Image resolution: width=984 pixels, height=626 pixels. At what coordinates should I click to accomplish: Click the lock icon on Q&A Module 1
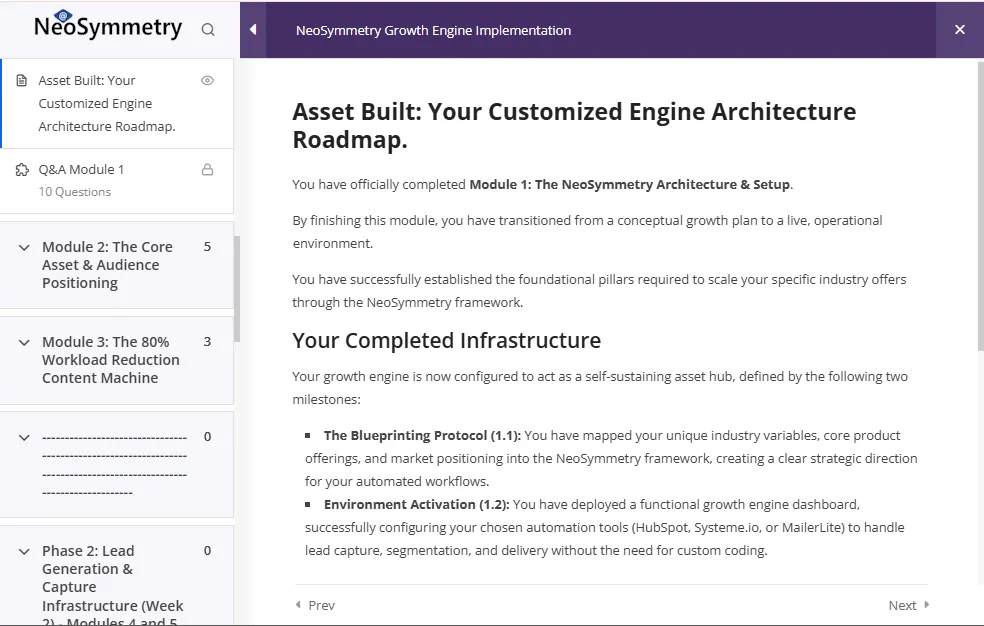207,169
